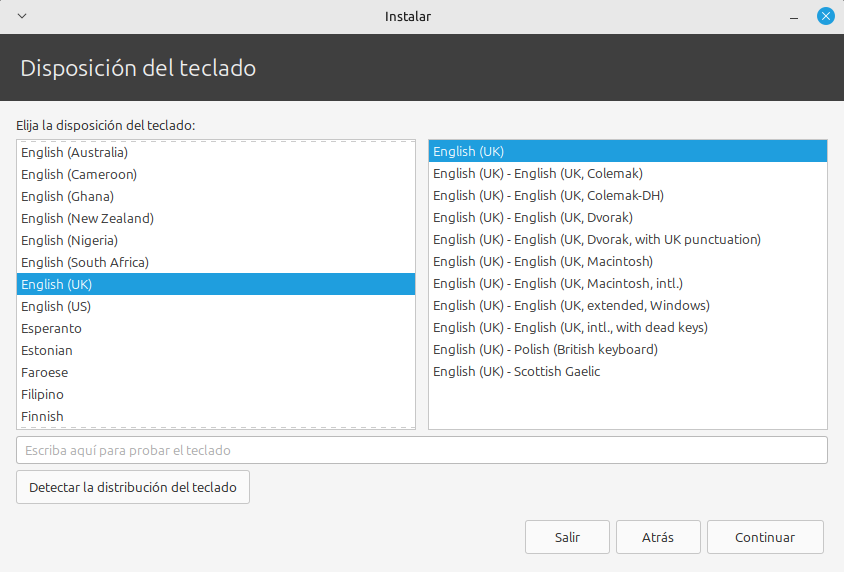Viewport: 844px width, 572px height.
Task: Choose English (UK, extended, Windows) variant
Action: pos(628,306)
